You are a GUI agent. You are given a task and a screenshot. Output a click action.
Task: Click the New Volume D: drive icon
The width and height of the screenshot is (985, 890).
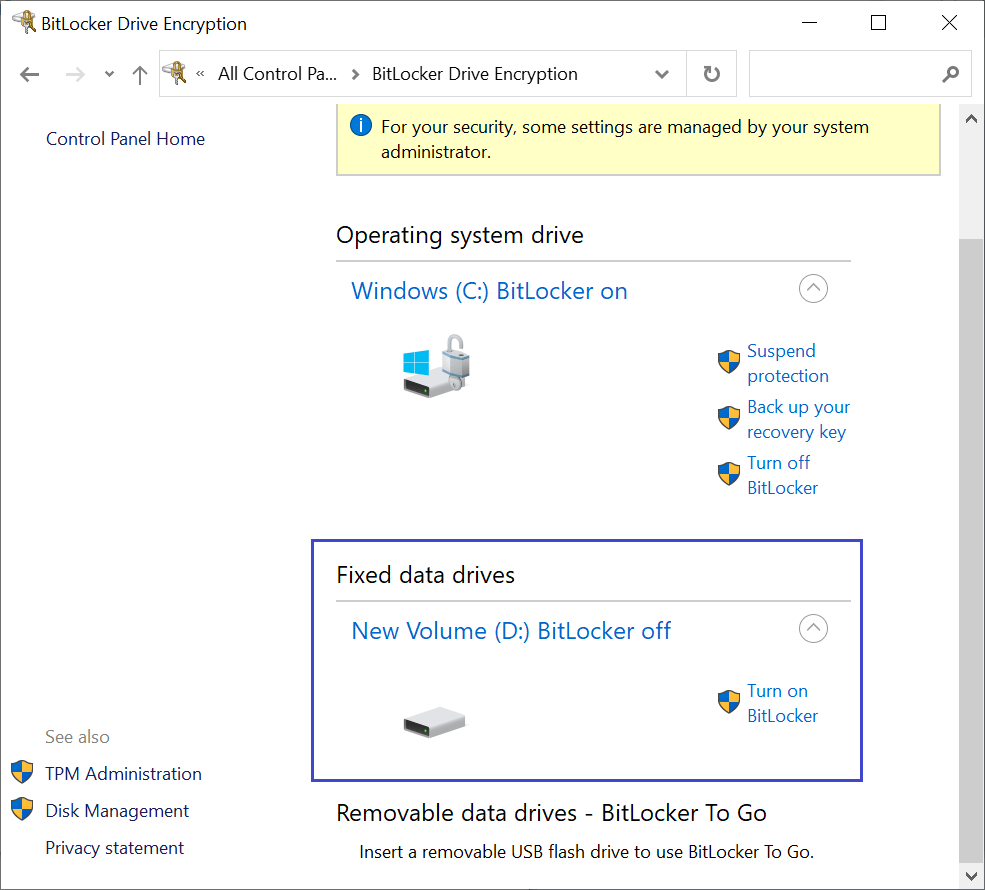435,722
